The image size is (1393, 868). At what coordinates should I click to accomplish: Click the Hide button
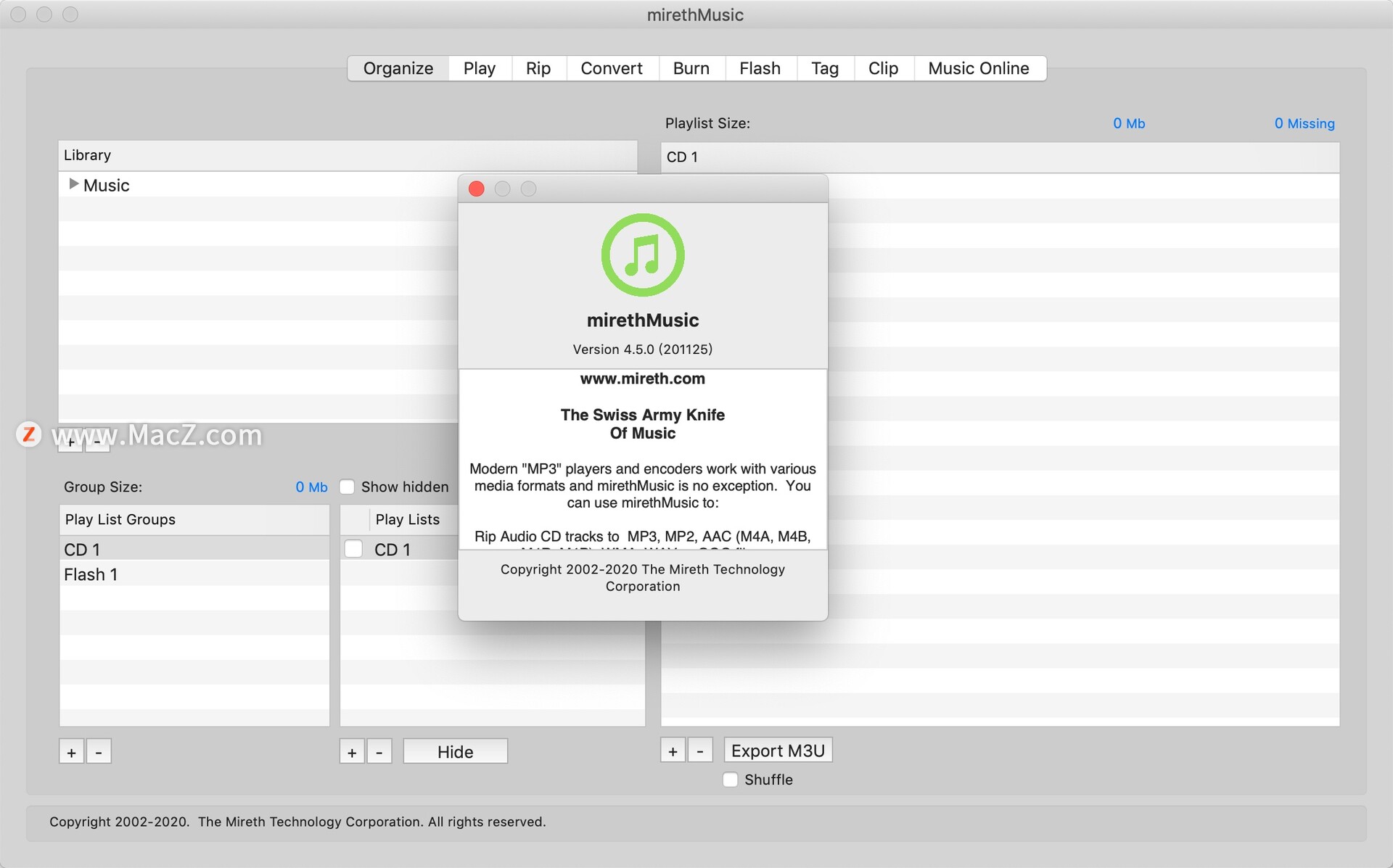click(455, 752)
